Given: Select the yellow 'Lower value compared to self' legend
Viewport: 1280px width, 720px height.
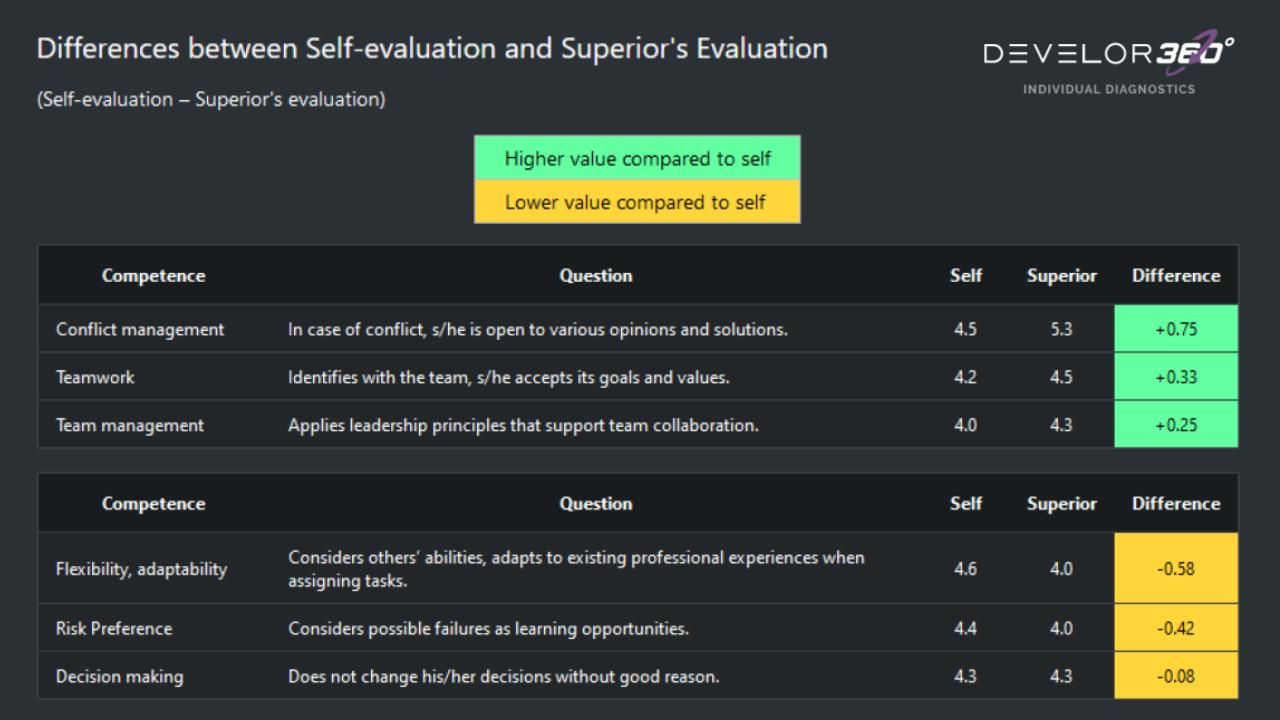Looking at the screenshot, I should (637, 202).
